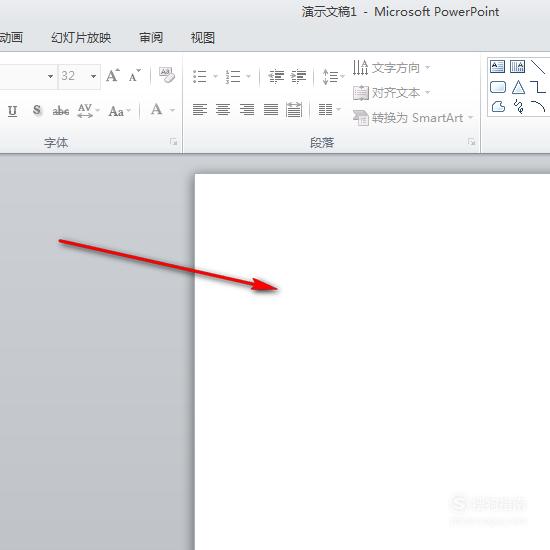
Task: Apply numbered list formatting
Action: (233, 76)
